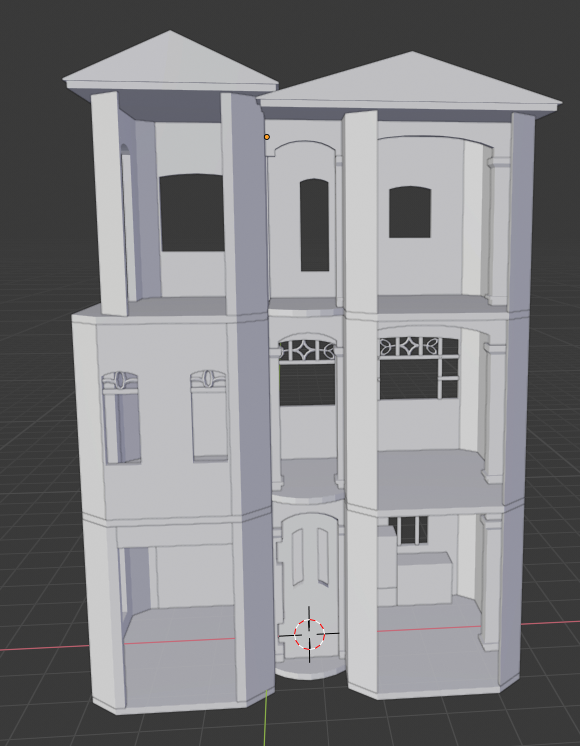Select the right tower's pyramid roof
The width and height of the screenshot is (580, 746).
(x=409, y=83)
